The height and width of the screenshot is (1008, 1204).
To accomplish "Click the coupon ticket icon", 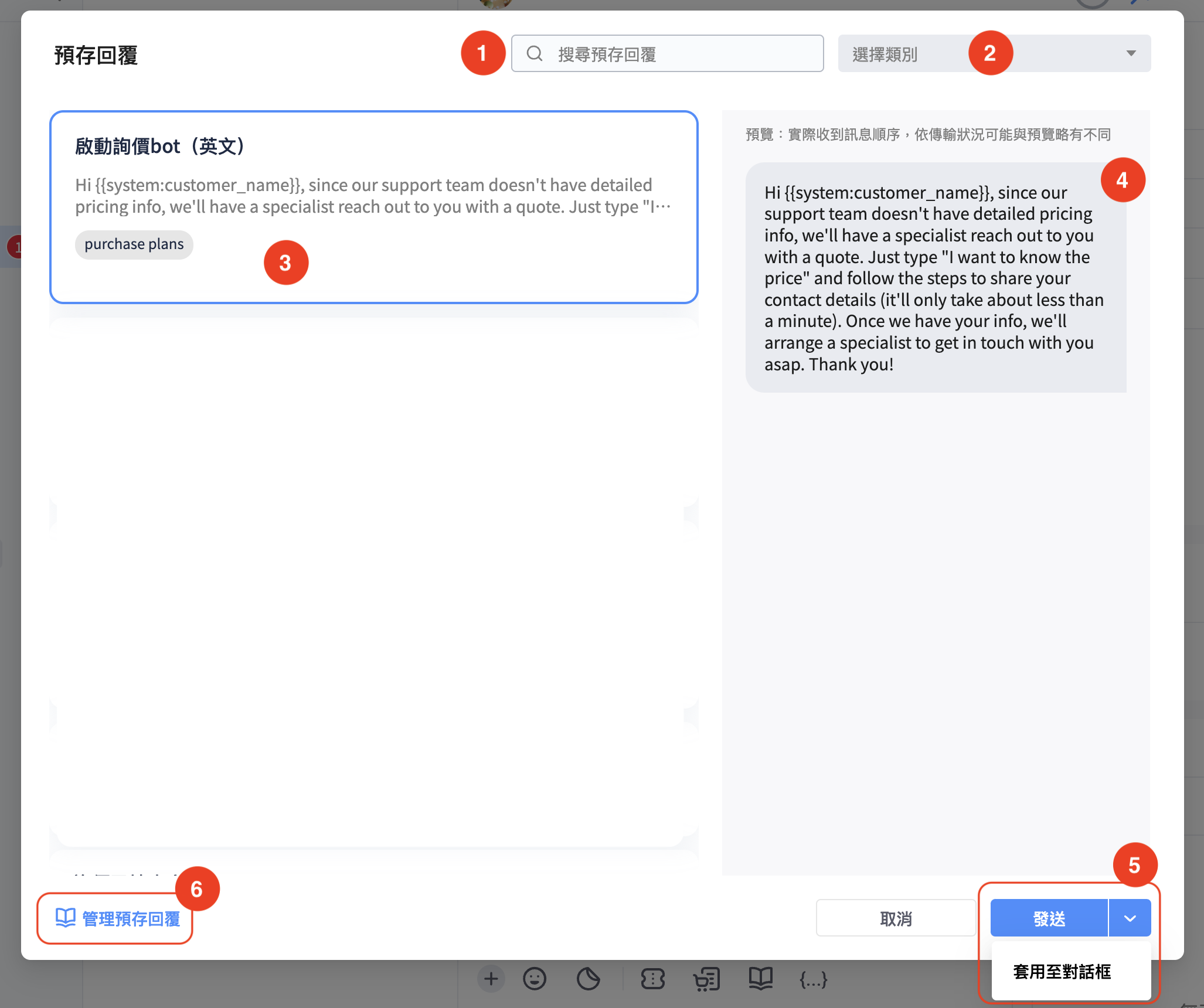I will click(x=652, y=979).
